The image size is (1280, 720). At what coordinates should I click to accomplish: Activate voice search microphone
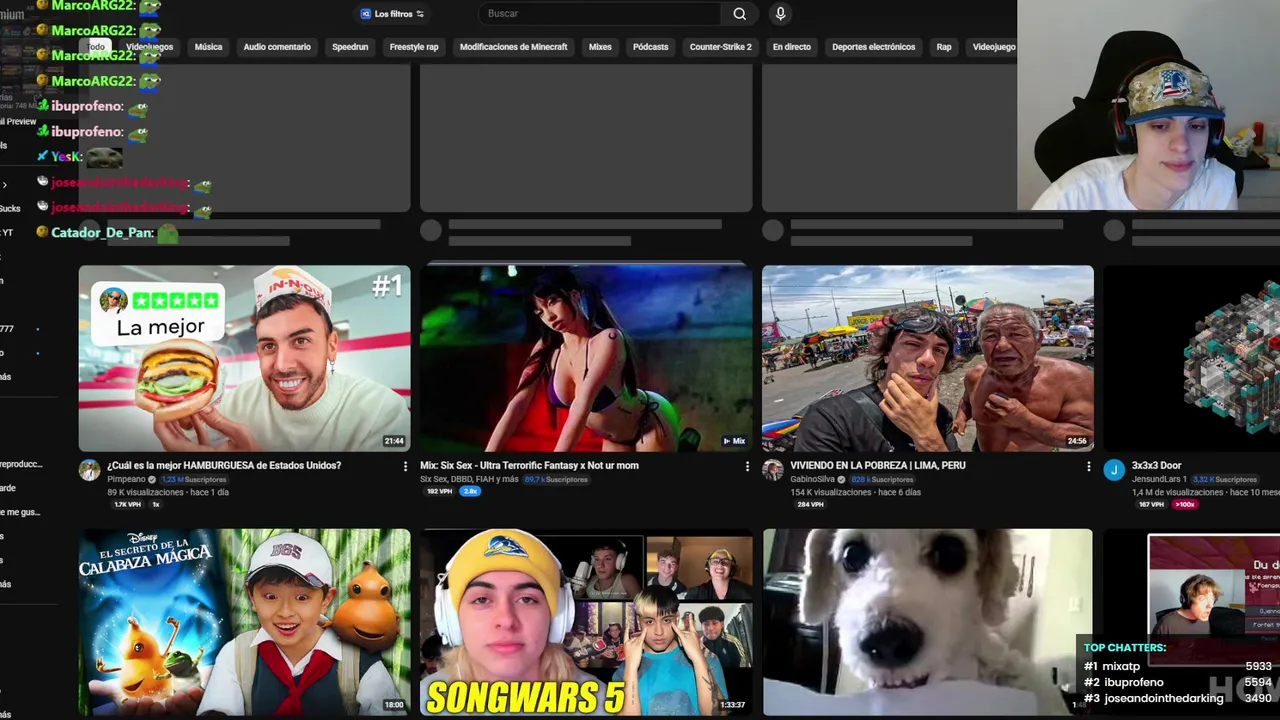[x=780, y=14]
